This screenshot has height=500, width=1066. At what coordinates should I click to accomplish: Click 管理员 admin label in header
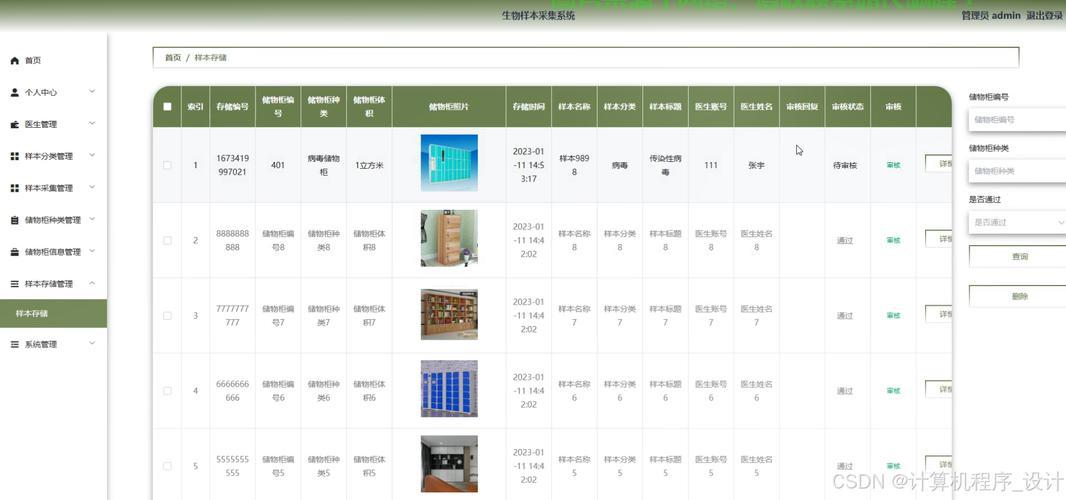[x=991, y=15]
